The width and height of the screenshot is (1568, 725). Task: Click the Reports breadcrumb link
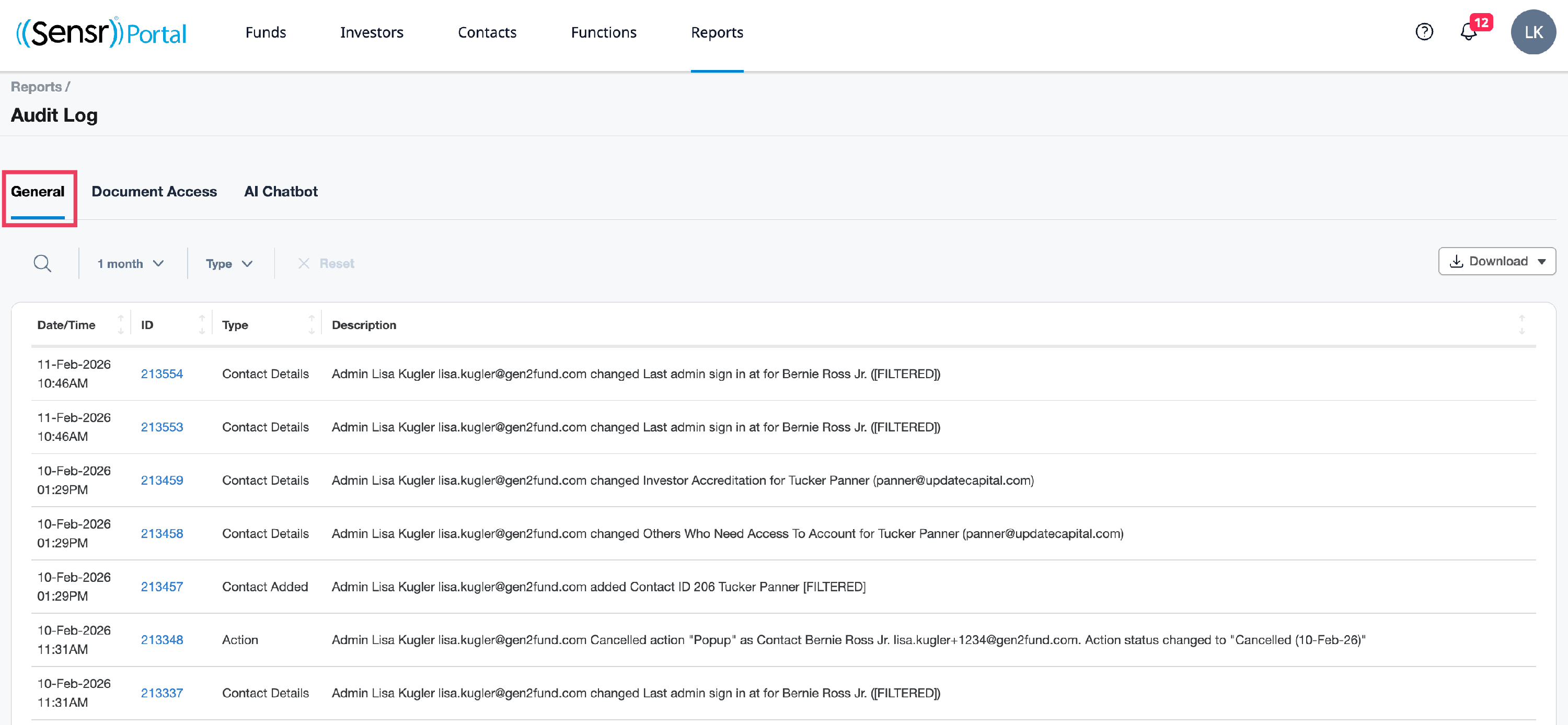[36, 87]
